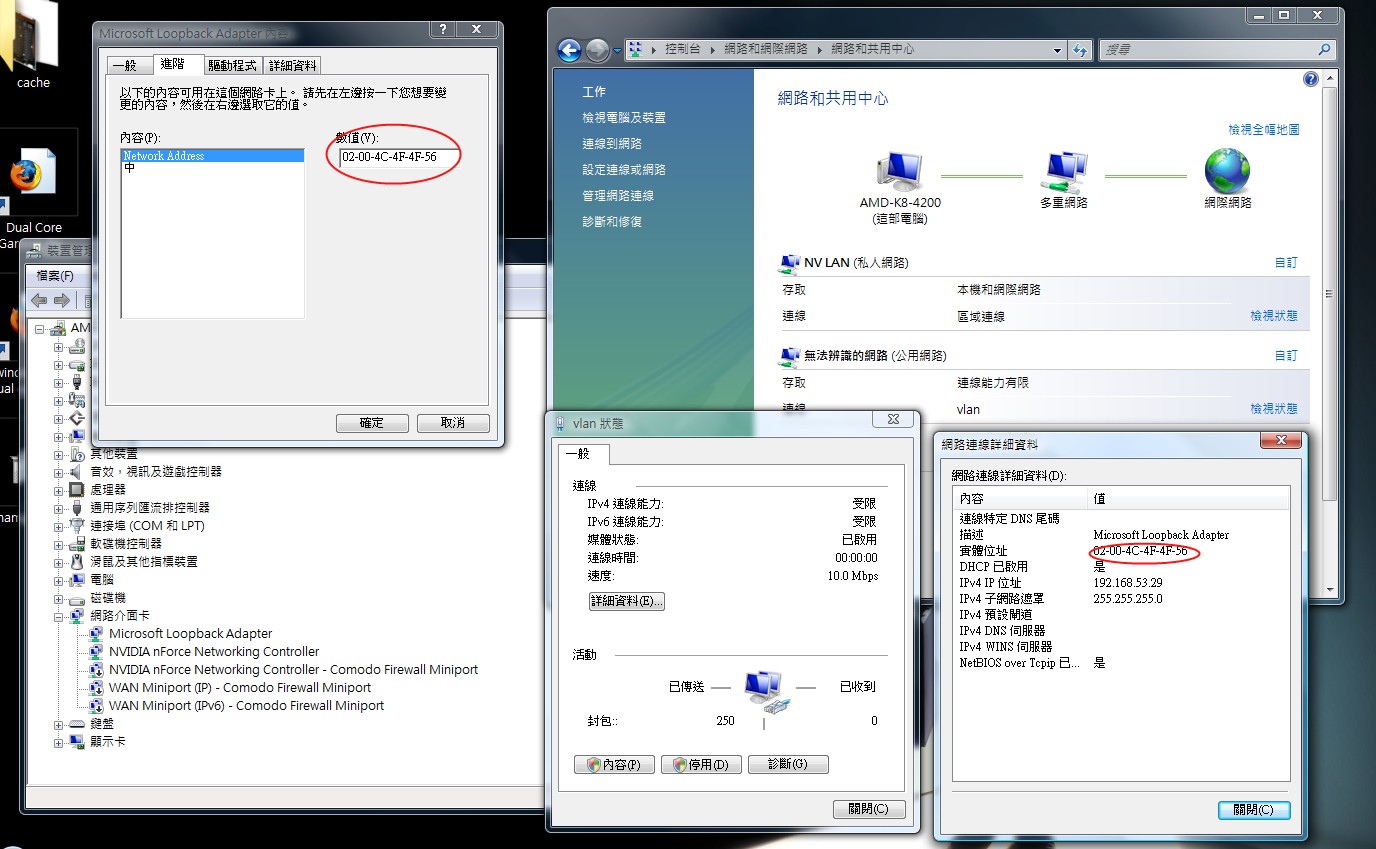The image size is (1376, 849).
Task: Refresh the Network and Sharing Center address bar
Action: [x=1080, y=49]
